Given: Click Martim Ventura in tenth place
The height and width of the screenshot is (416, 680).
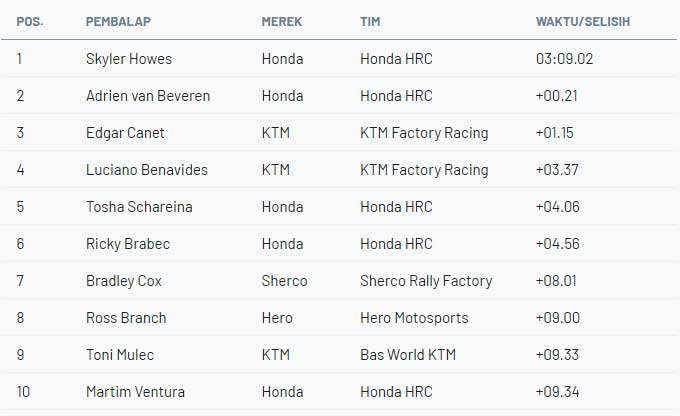Looking at the screenshot, I should click(x=135, y=392).
